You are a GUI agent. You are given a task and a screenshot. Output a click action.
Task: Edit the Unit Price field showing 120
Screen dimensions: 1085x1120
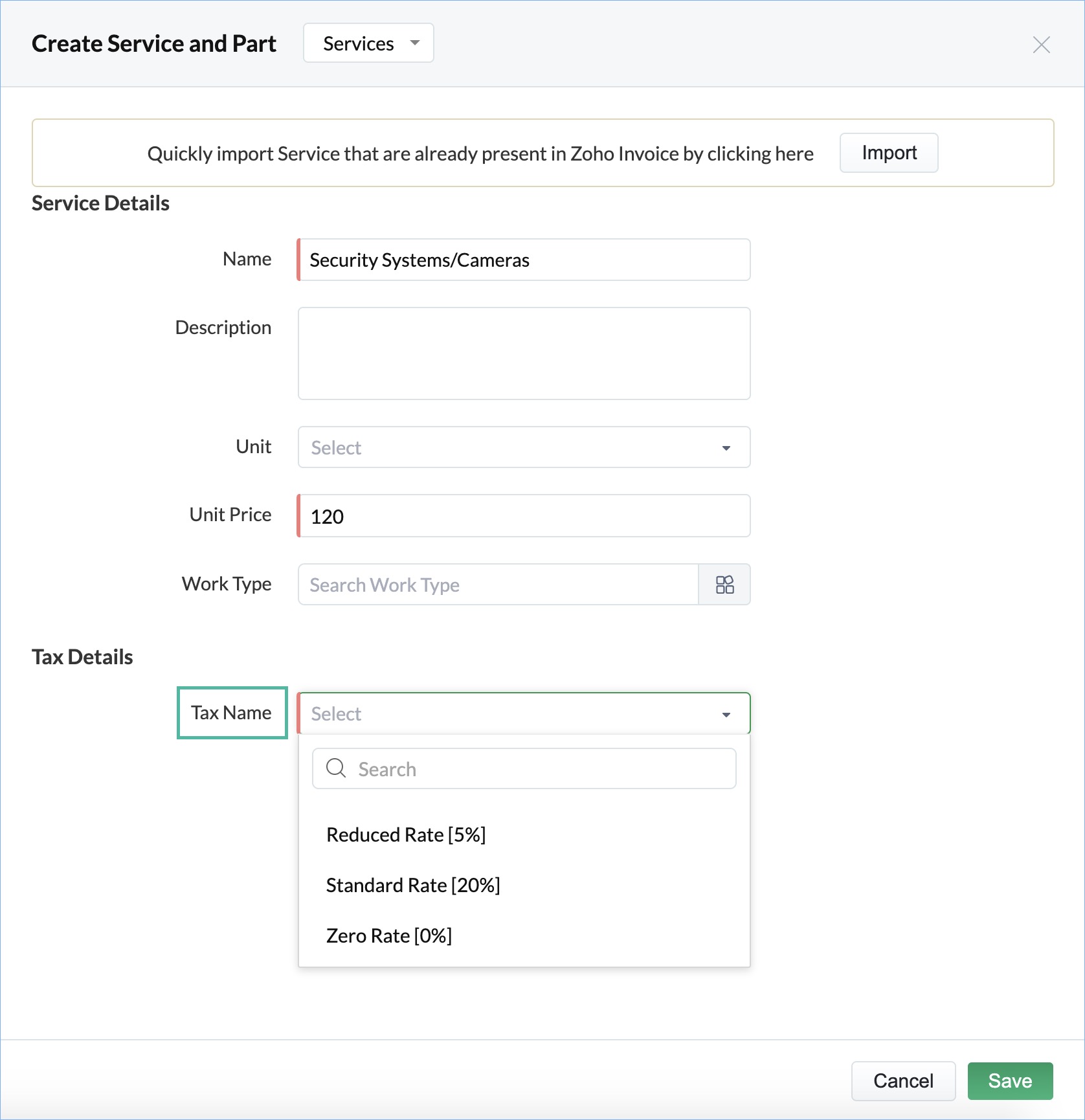(524, 516)
